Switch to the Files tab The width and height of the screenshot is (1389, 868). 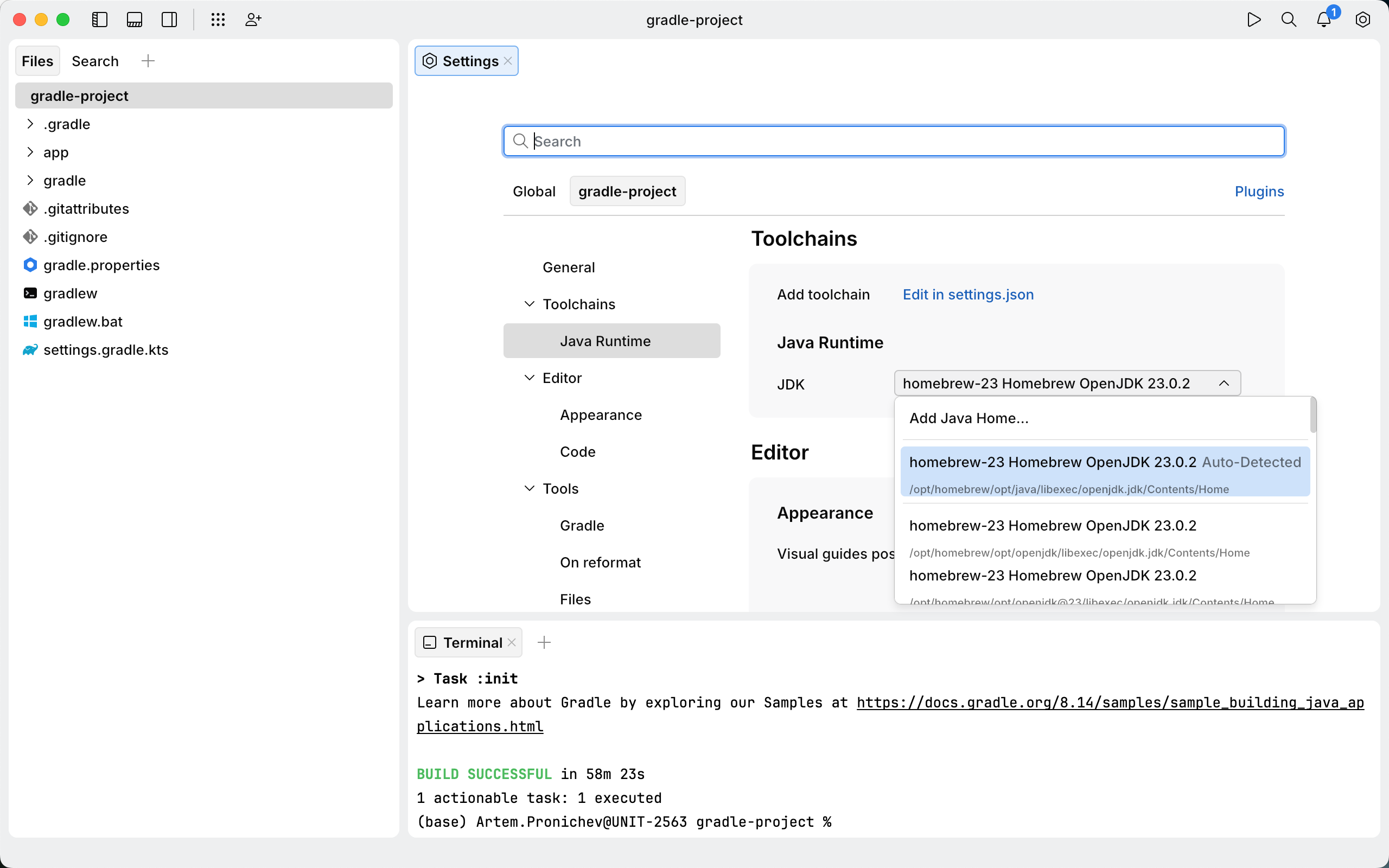(37, 61)
